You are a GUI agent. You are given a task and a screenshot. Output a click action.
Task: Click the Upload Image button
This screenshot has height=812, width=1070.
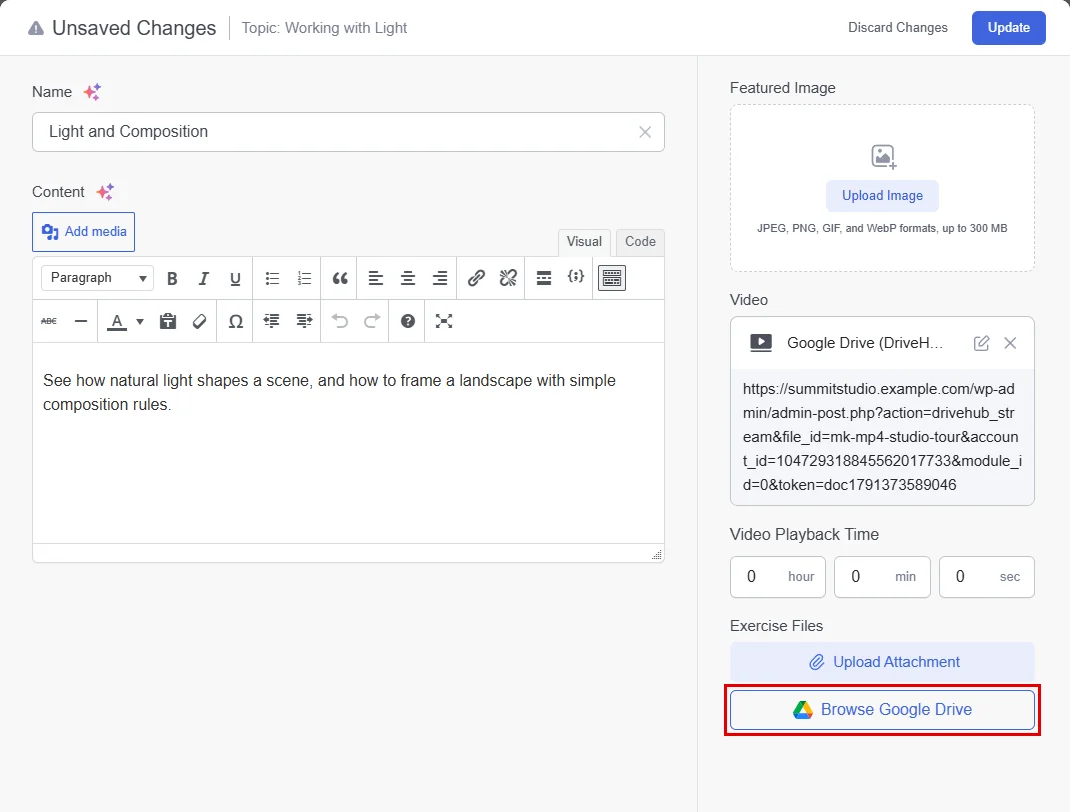point(882,196)
